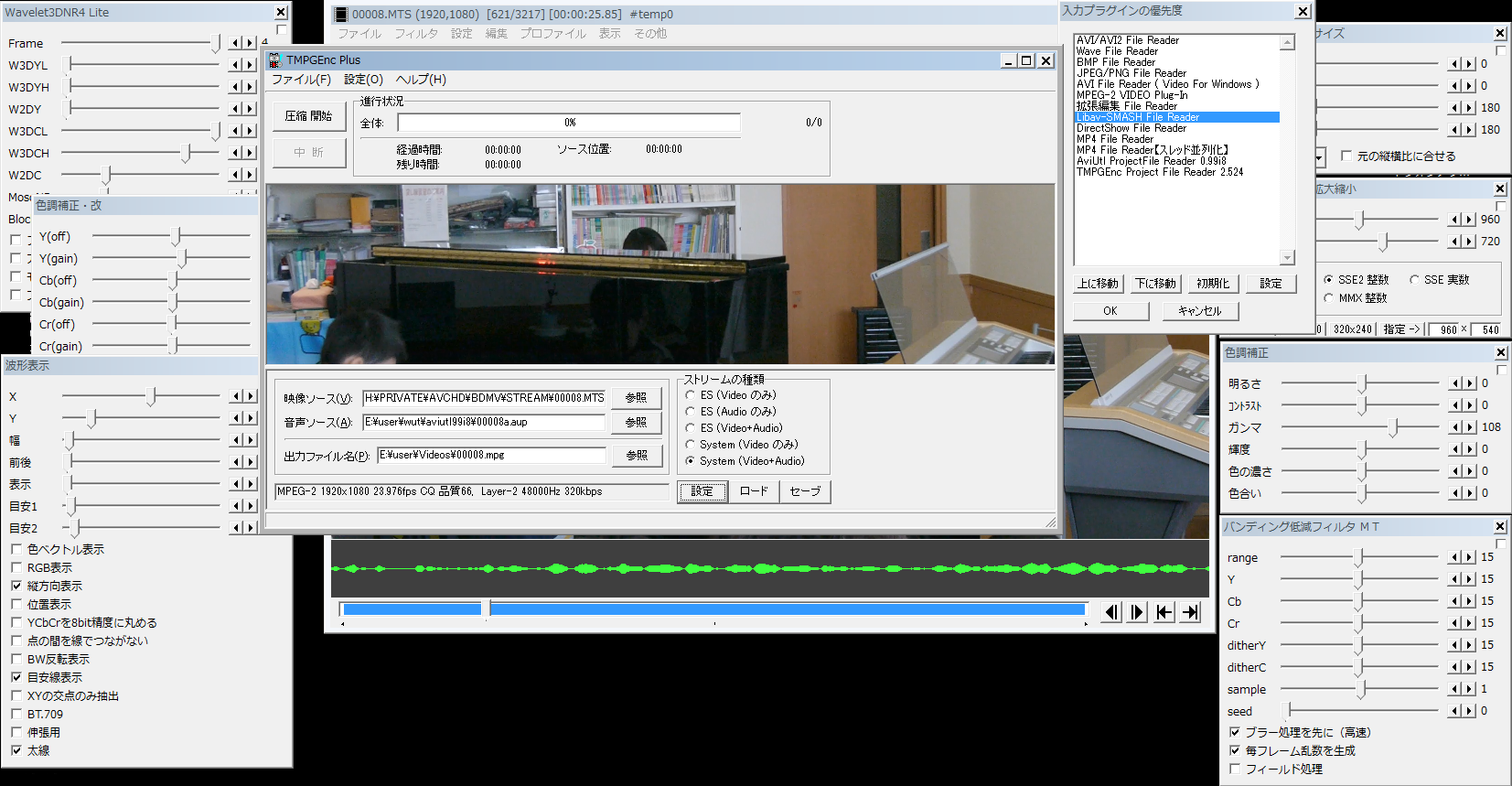Open the resize preset dropdown arrow
1512x786 pixels.
(1319, 157)
